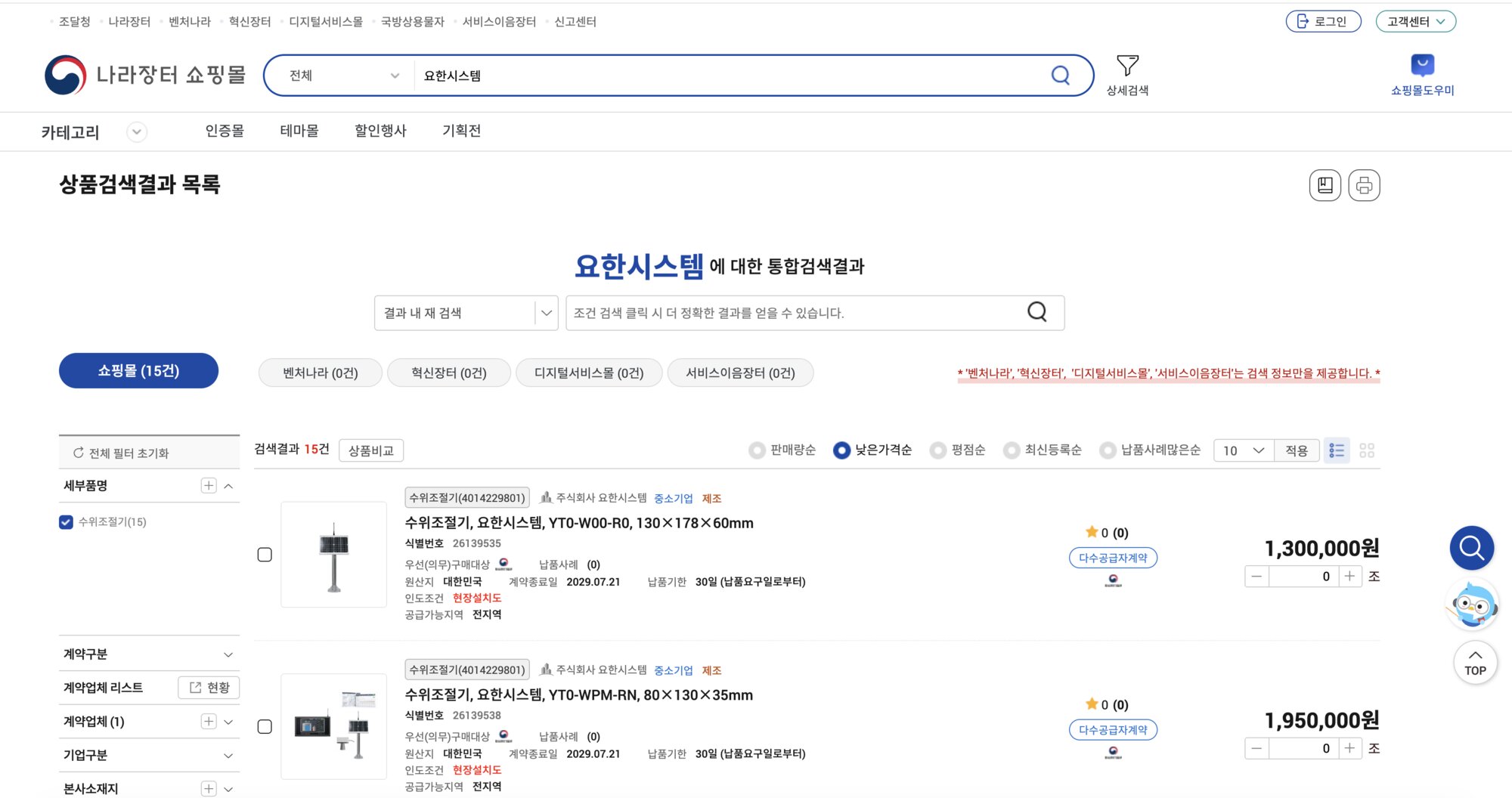1512x798 pixels.
Task: Open the 테마몰 menu
Action: (299, 131)
